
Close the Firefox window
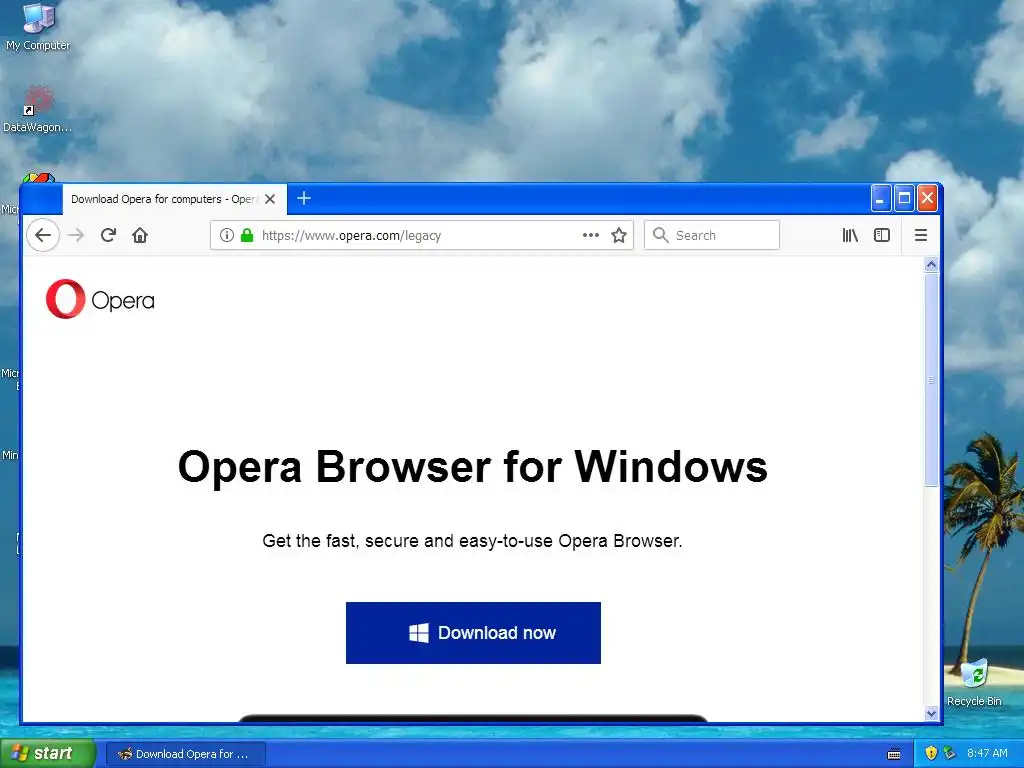click(x=927, y=198)
